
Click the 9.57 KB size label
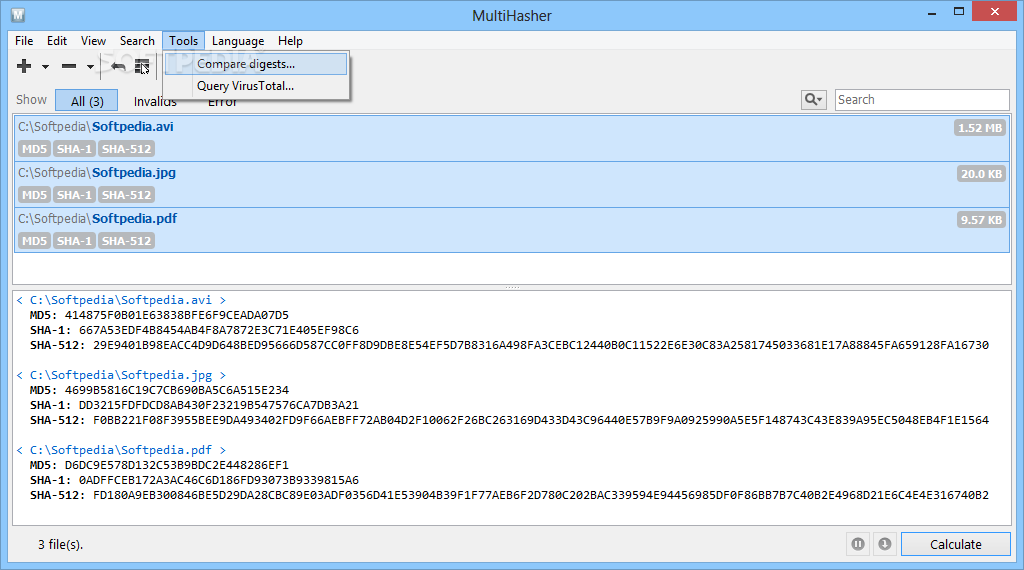pos(981,220)
